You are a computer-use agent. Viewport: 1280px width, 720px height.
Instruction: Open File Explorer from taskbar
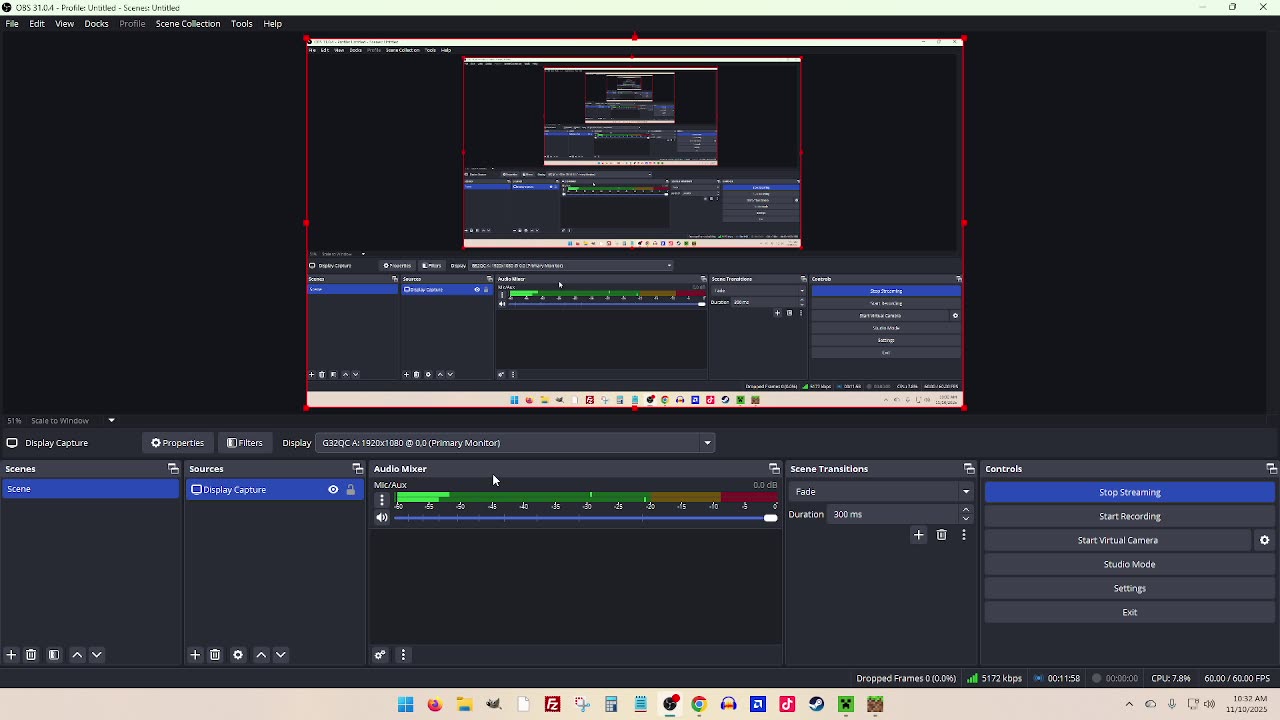coord(464,705)
